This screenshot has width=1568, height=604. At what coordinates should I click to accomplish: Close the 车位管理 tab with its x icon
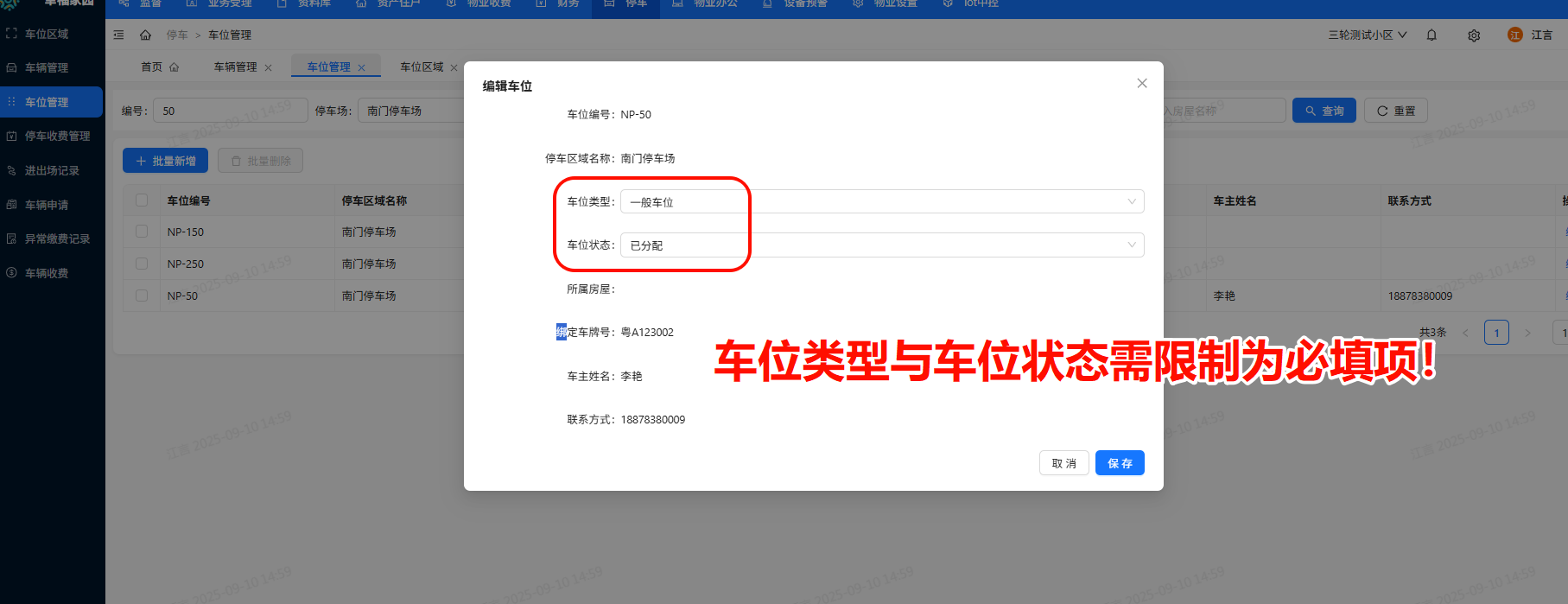[x=362, y=67]
